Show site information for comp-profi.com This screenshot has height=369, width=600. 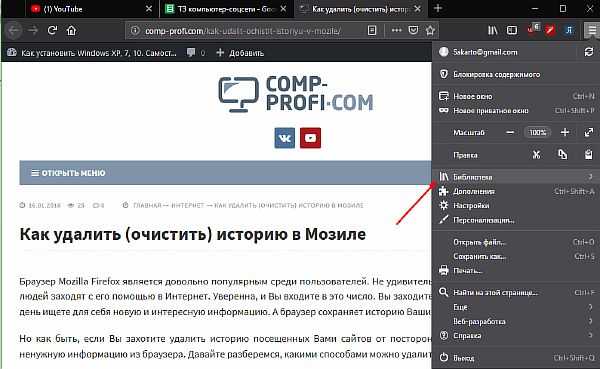135,30
